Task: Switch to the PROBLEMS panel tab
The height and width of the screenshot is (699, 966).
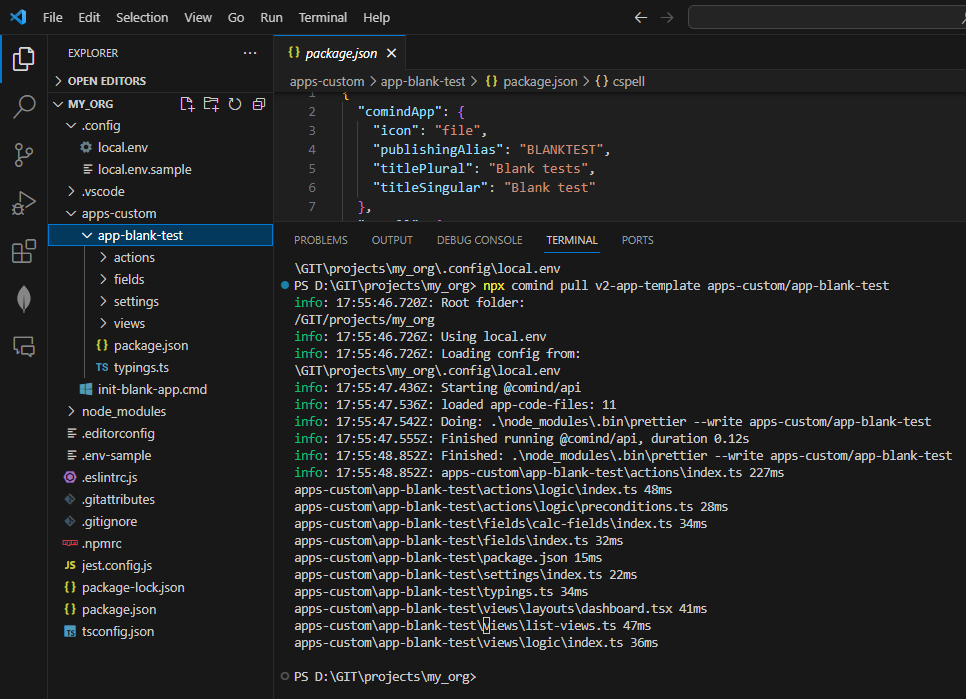Action: (x=320, y=240)
